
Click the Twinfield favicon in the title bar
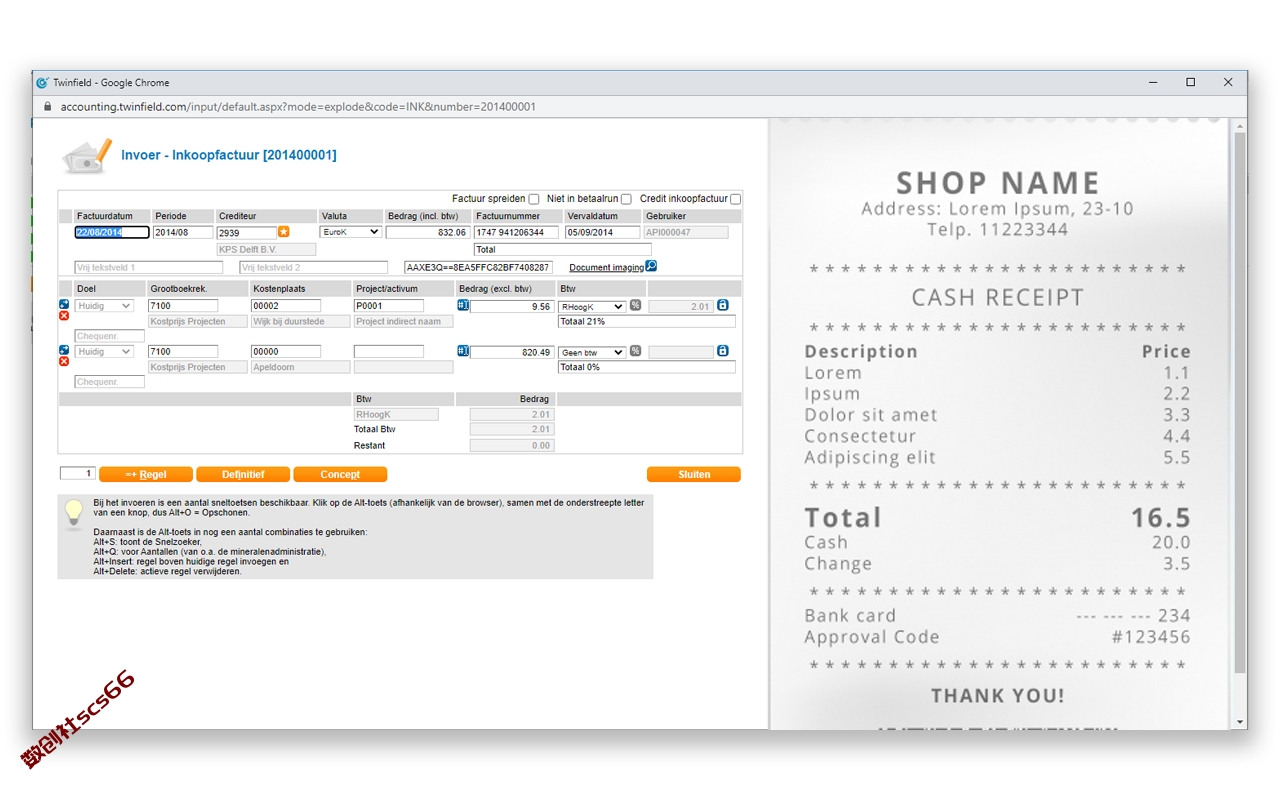43,83
